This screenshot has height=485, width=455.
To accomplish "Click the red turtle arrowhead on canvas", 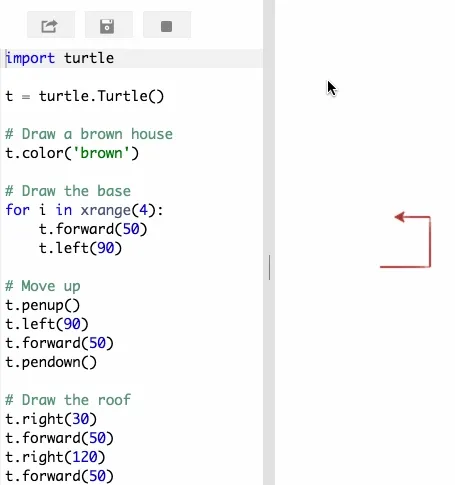I will click(x=399, y=217).
